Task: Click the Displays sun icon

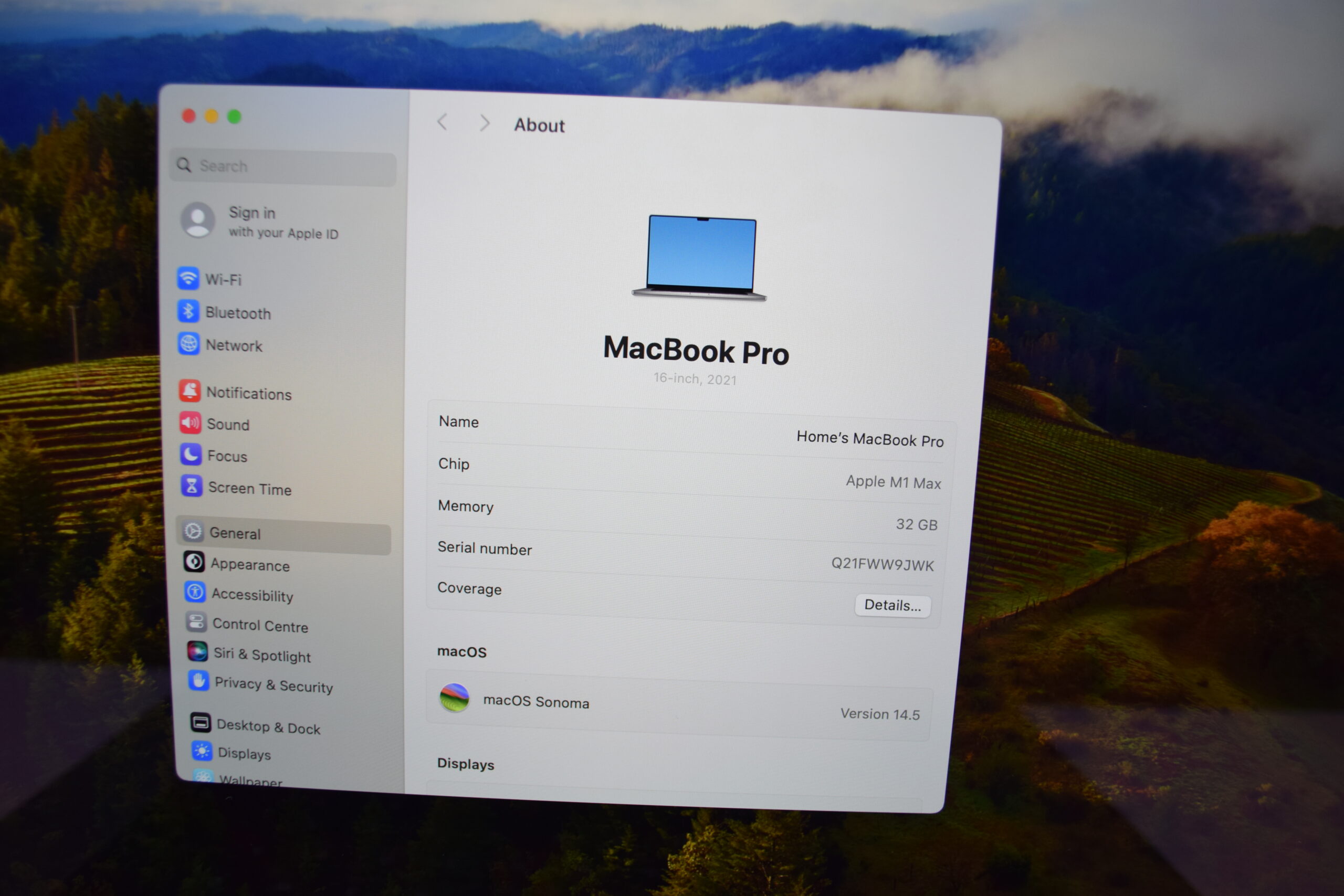Action: coord(202,751)
